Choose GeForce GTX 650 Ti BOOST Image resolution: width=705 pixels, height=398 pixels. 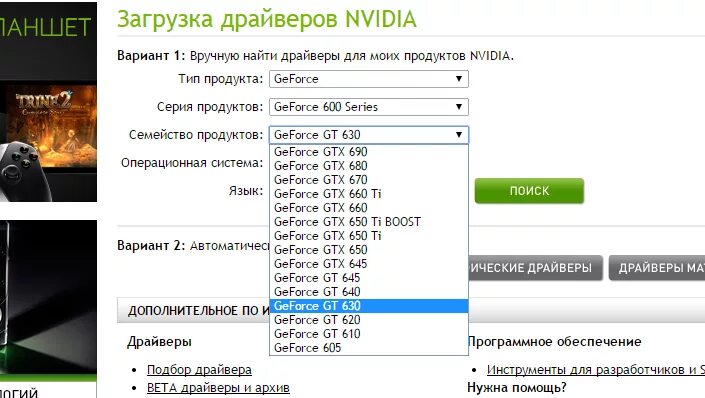click(x=369, y=222)
